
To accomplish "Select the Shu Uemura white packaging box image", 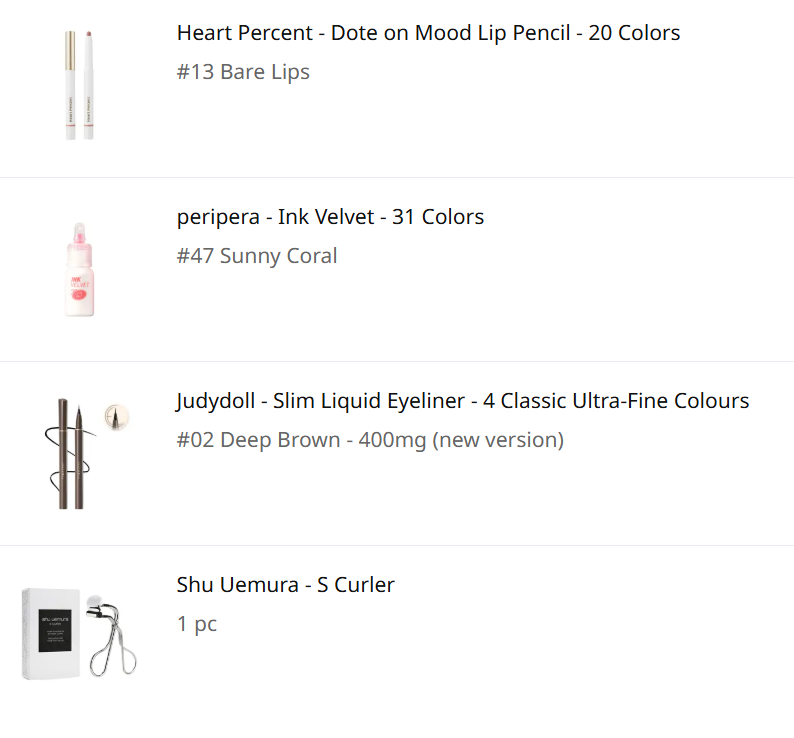I will coord(51,633).
